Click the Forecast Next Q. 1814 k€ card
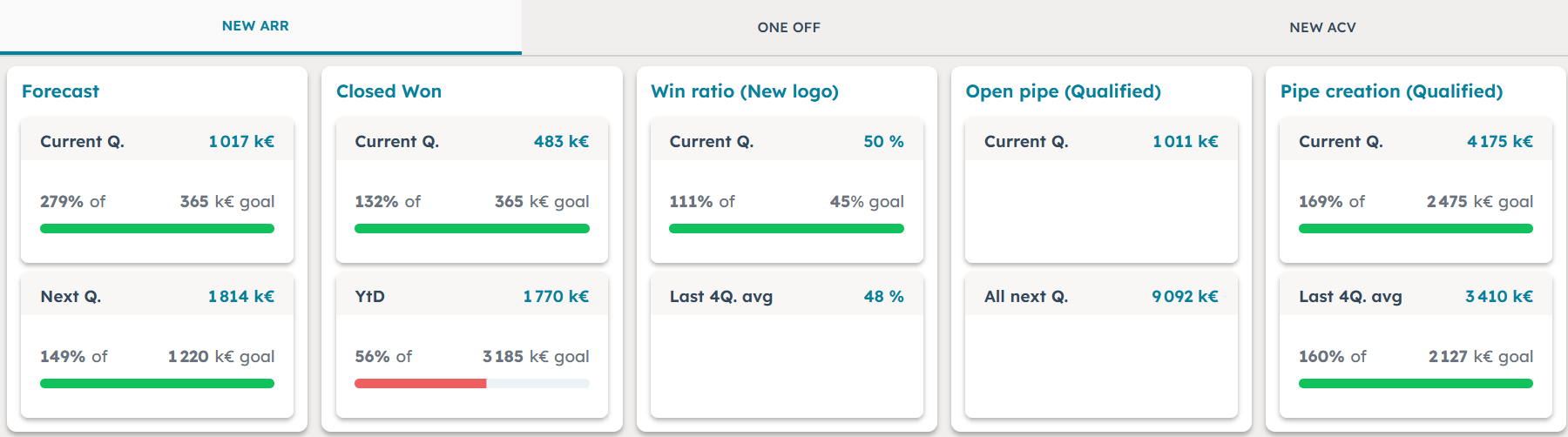The width and height of the screenshot is (1568, 437). [157, 345]
